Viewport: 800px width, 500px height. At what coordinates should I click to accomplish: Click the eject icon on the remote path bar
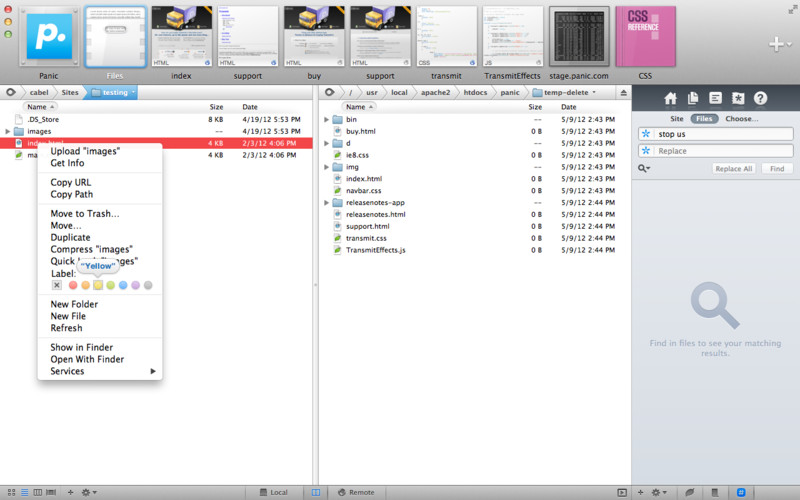[623, 92]
